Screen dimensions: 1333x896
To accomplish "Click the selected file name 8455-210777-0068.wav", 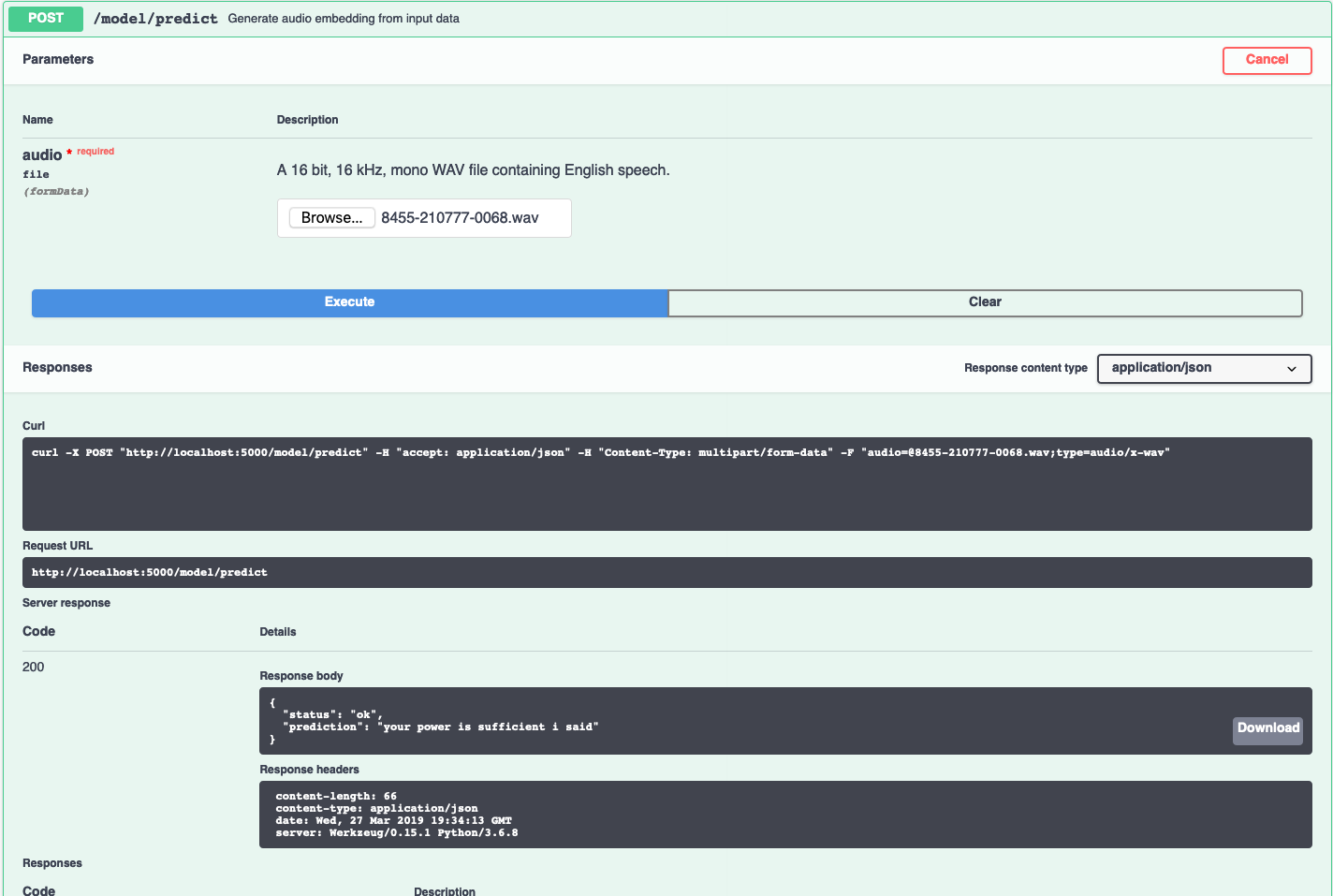I will coord(460,218).
